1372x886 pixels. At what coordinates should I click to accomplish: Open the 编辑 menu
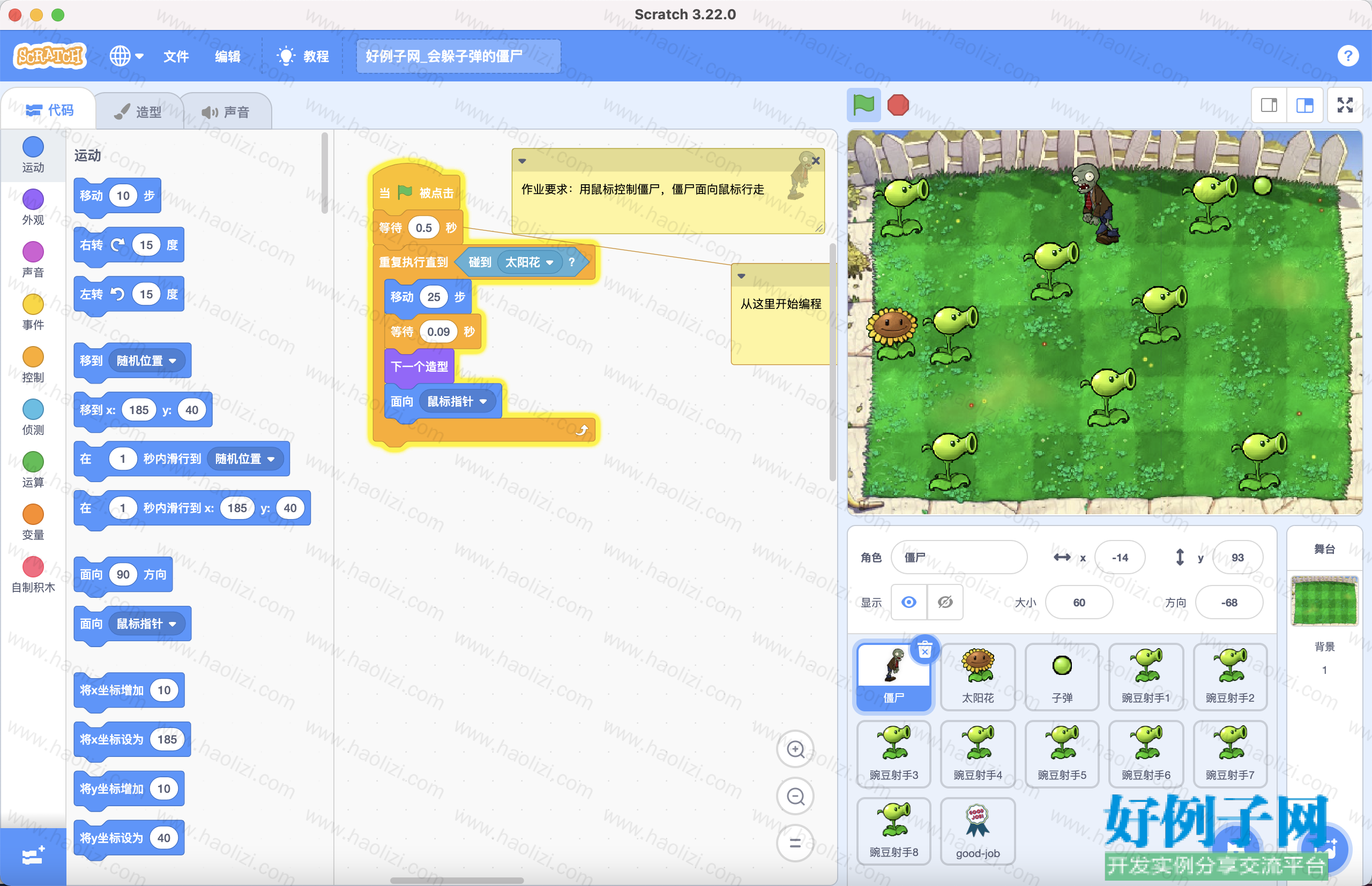coord(228,56)
